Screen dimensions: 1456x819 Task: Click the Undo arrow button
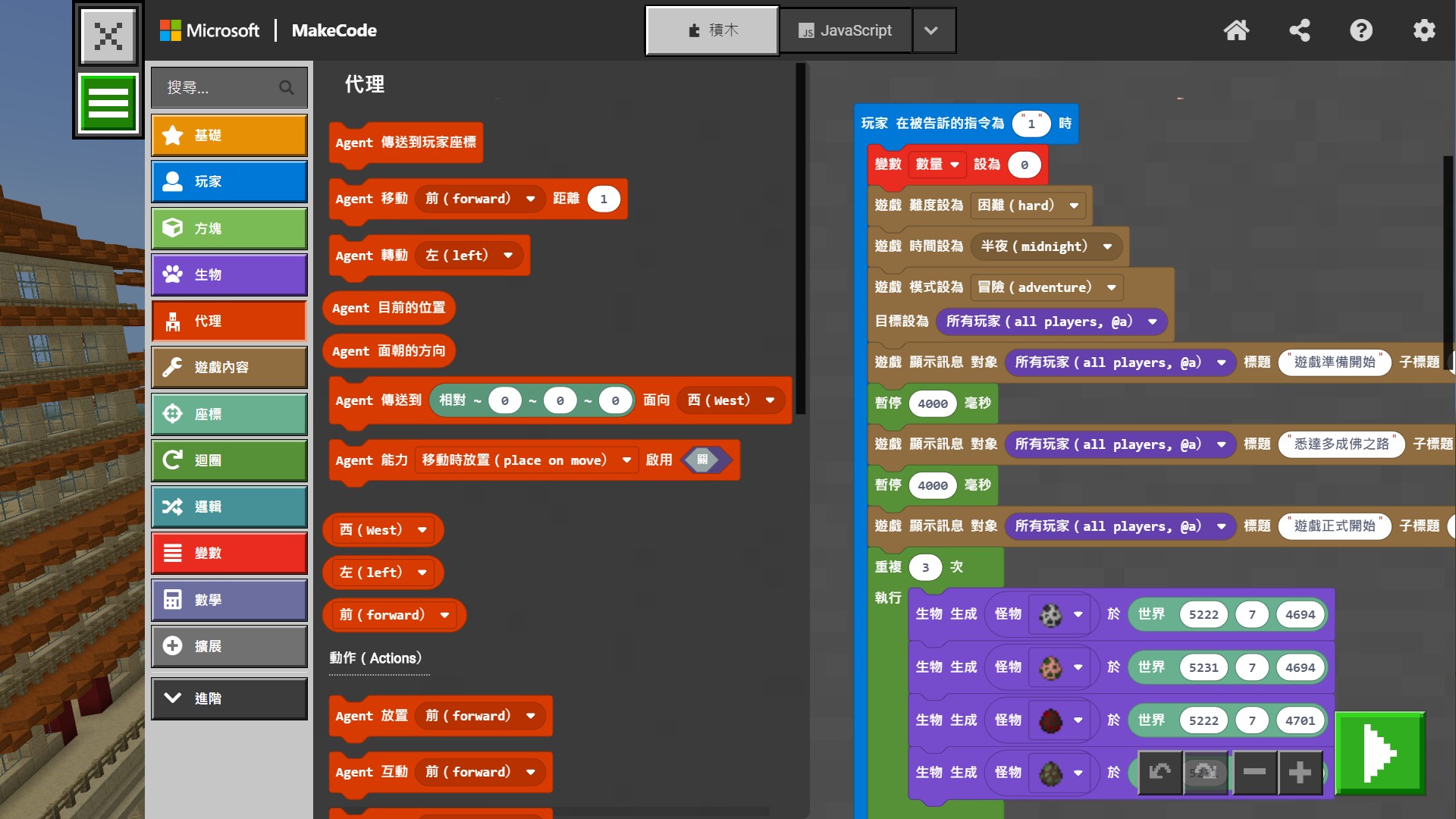pos(1159,772)
